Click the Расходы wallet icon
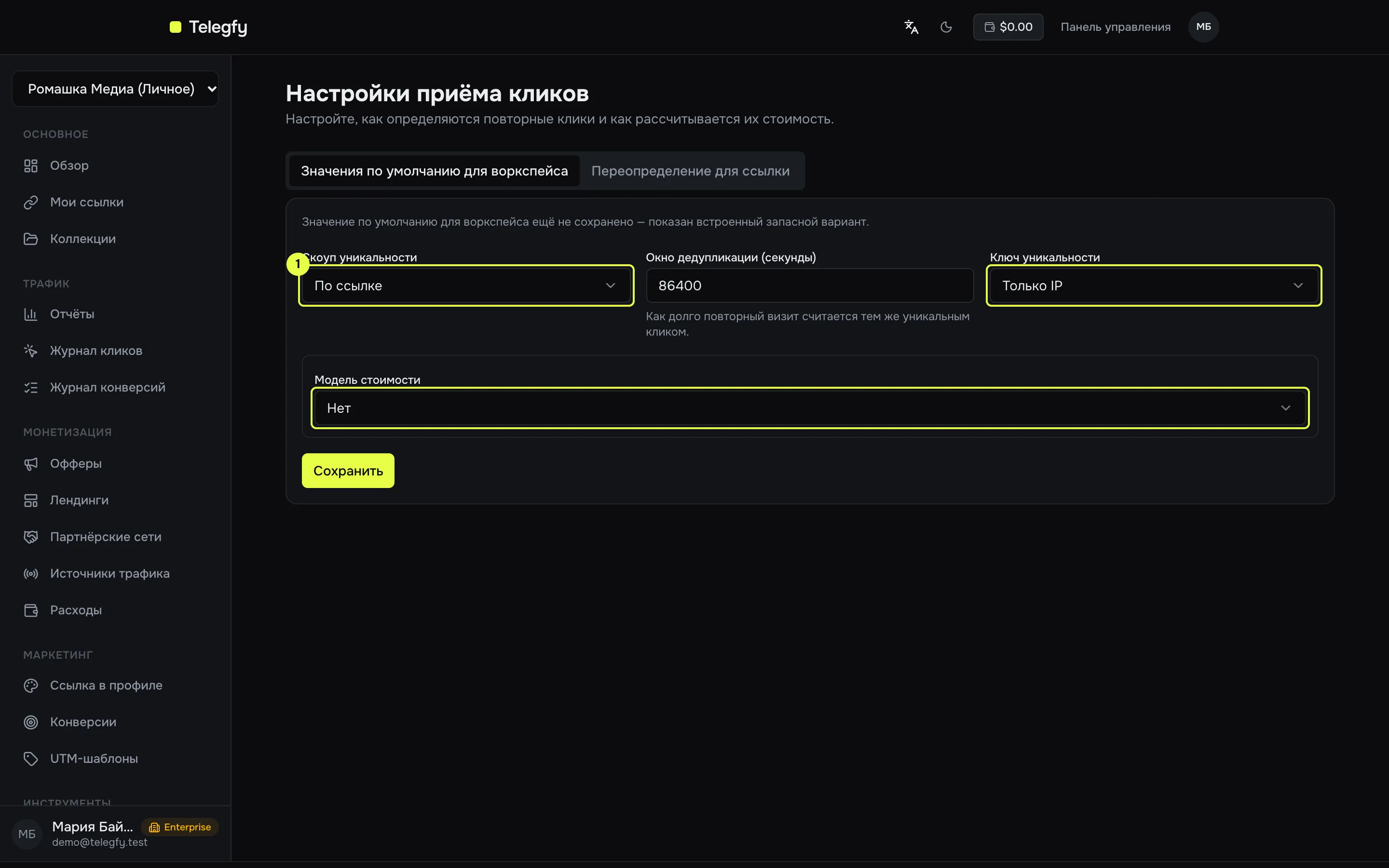 tap(30, 610)
